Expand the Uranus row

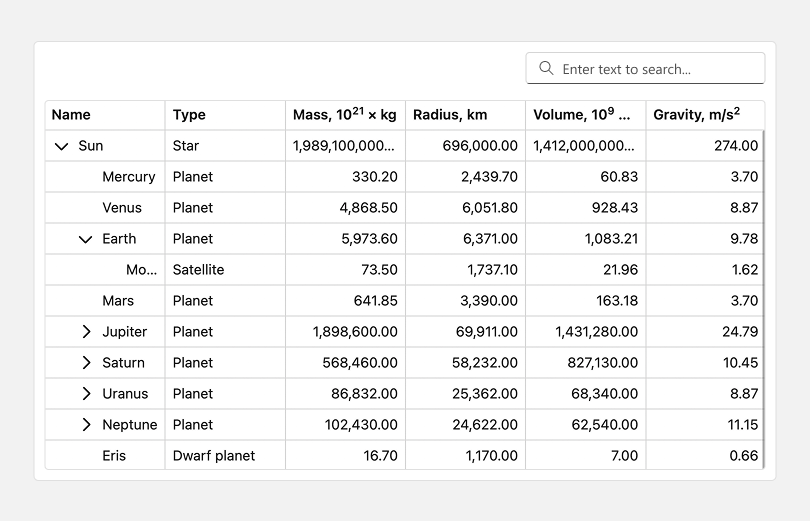86,394
